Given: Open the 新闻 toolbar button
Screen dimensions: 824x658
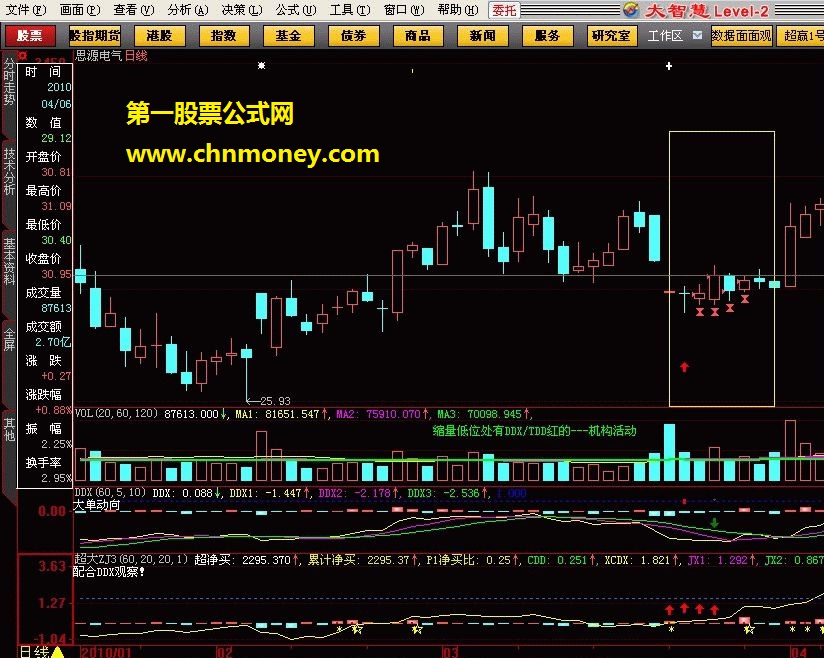Looking at the screenshot, I should coord(482,36).
